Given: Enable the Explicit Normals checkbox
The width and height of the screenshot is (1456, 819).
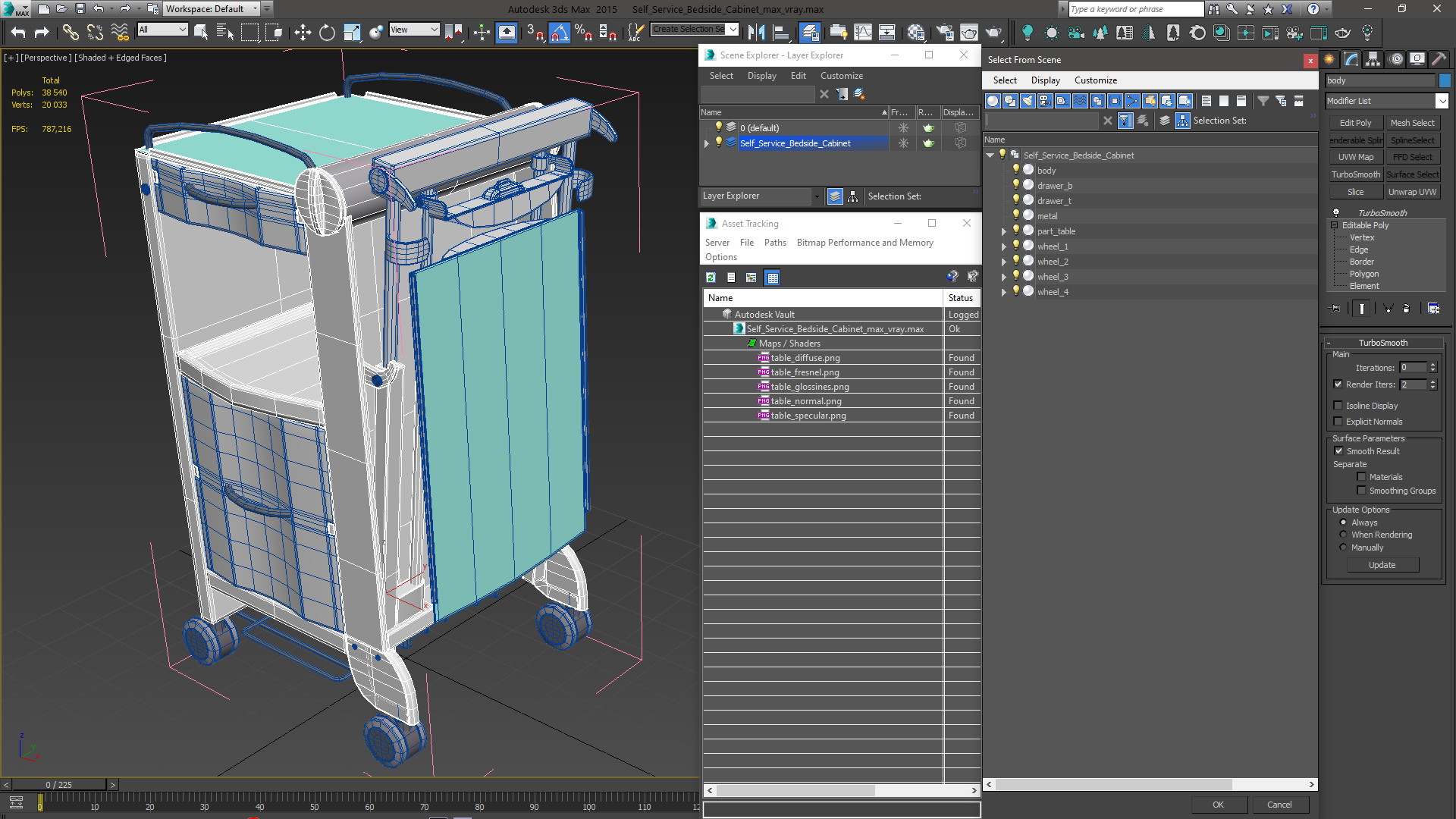Looking at the screenshot, I should pyautogui.click(x=1338, y=422).
